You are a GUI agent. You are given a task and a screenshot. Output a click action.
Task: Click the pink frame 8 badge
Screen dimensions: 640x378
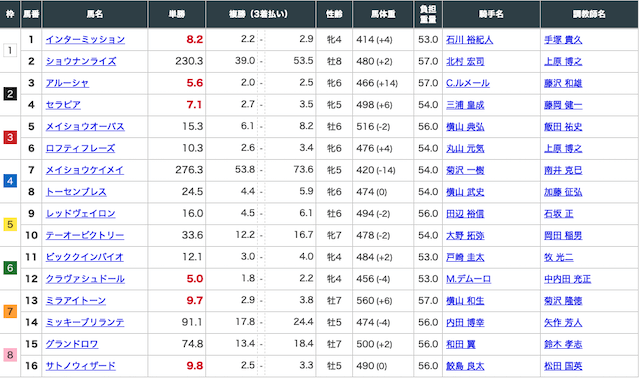10,355
